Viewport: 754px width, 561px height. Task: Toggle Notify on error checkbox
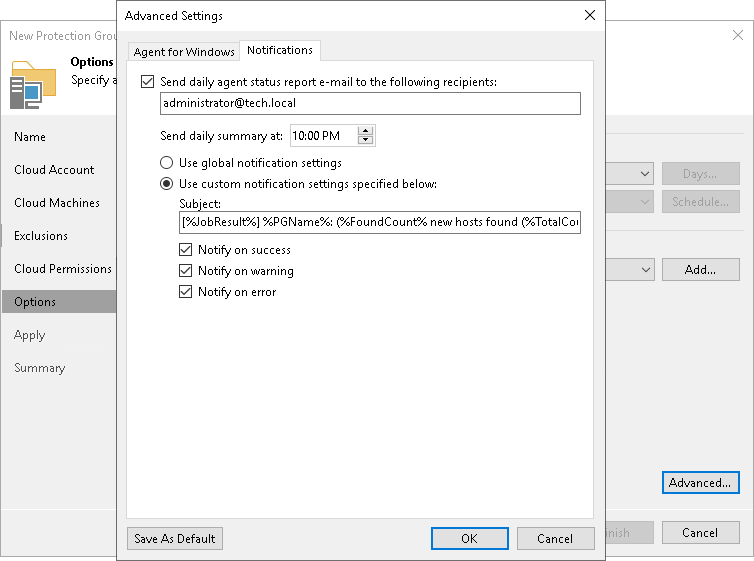186,292
